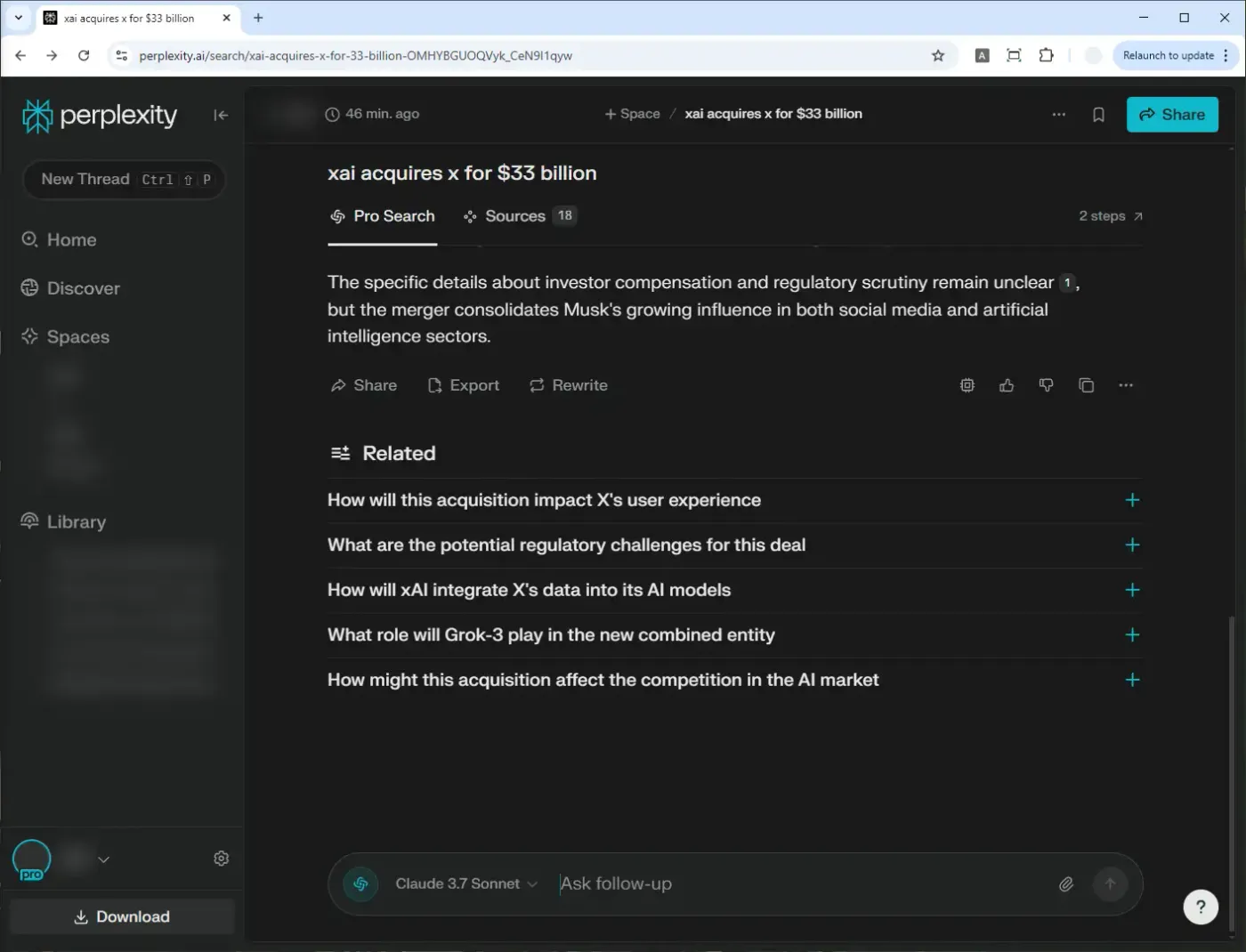This screenshot has height=952, width=1246.
Task: Expand the account menu chevron
Action: coord(103,859)
